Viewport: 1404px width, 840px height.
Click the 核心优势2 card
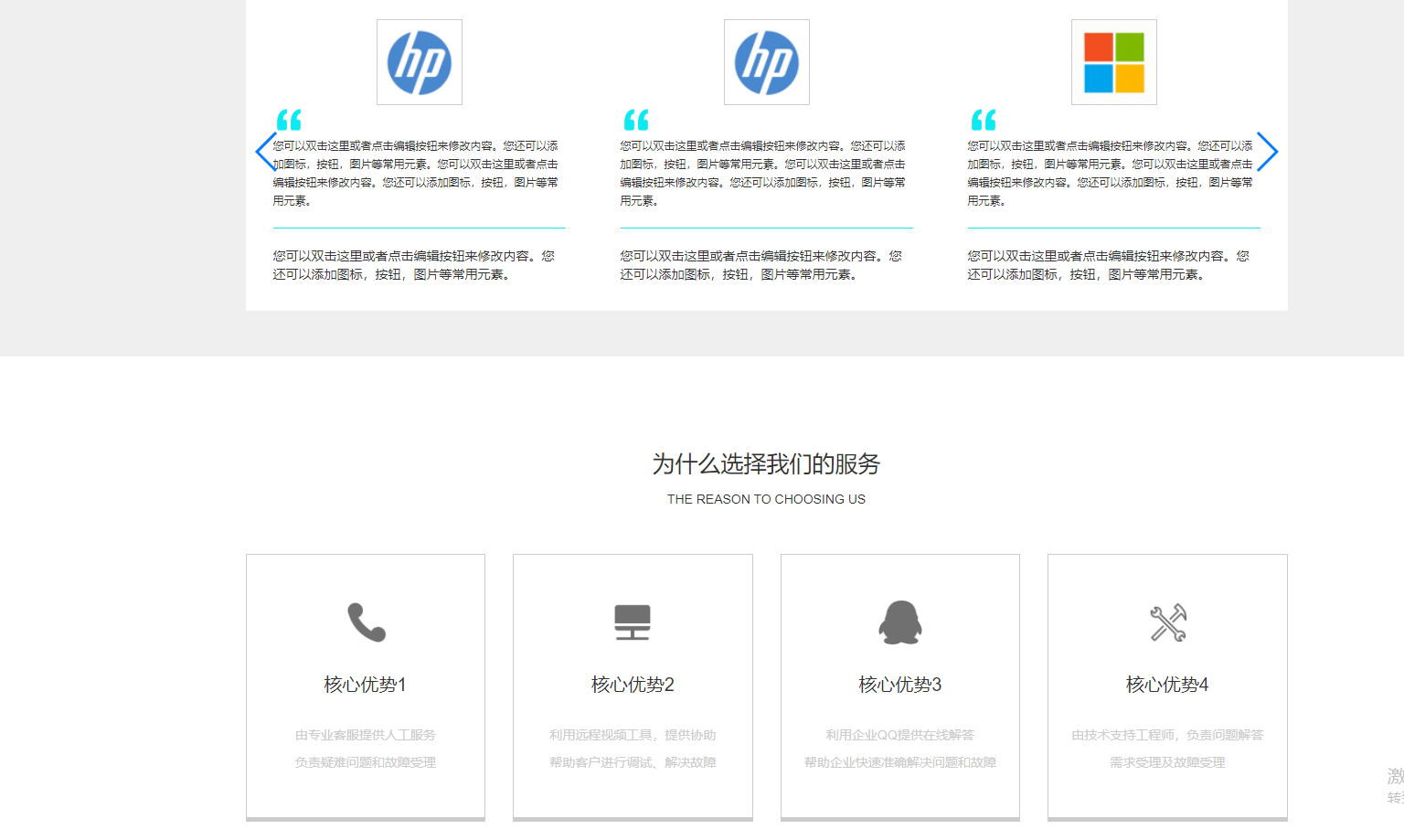pos(633,686)
